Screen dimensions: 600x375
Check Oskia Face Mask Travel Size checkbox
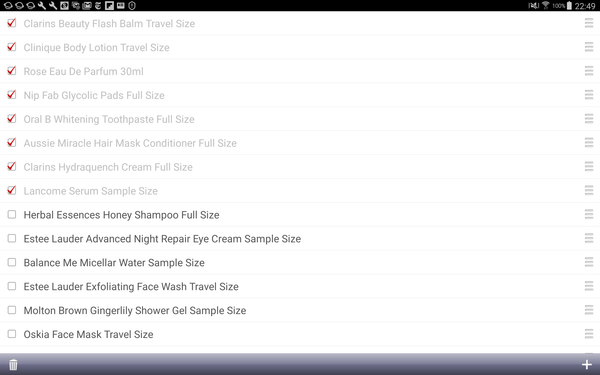tap(12, 334)
